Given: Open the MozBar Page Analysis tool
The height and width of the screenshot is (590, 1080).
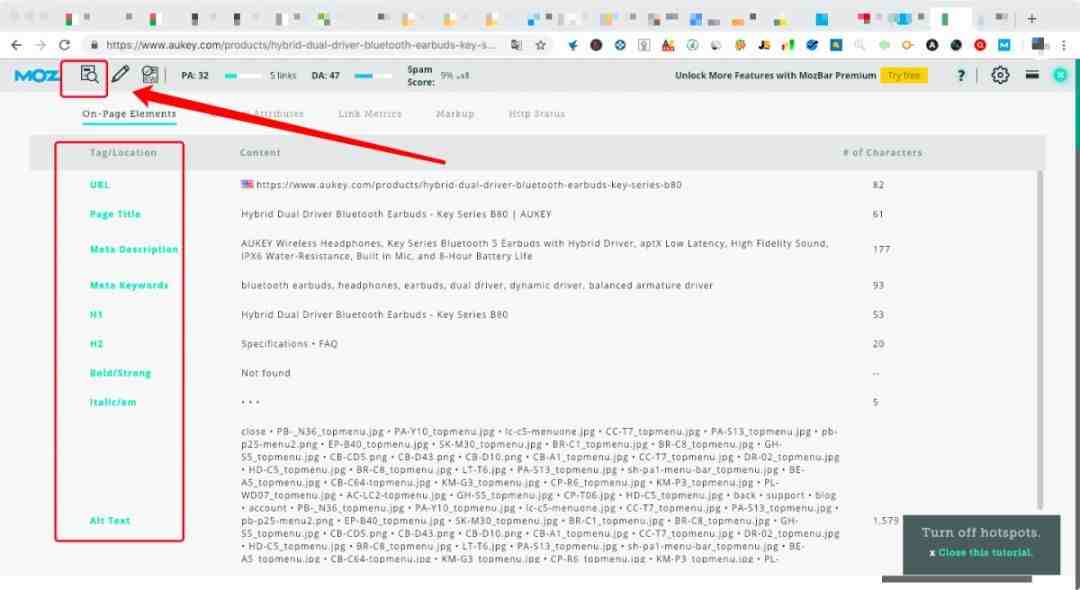Looking at the screenshot, I should click(89, 74).
